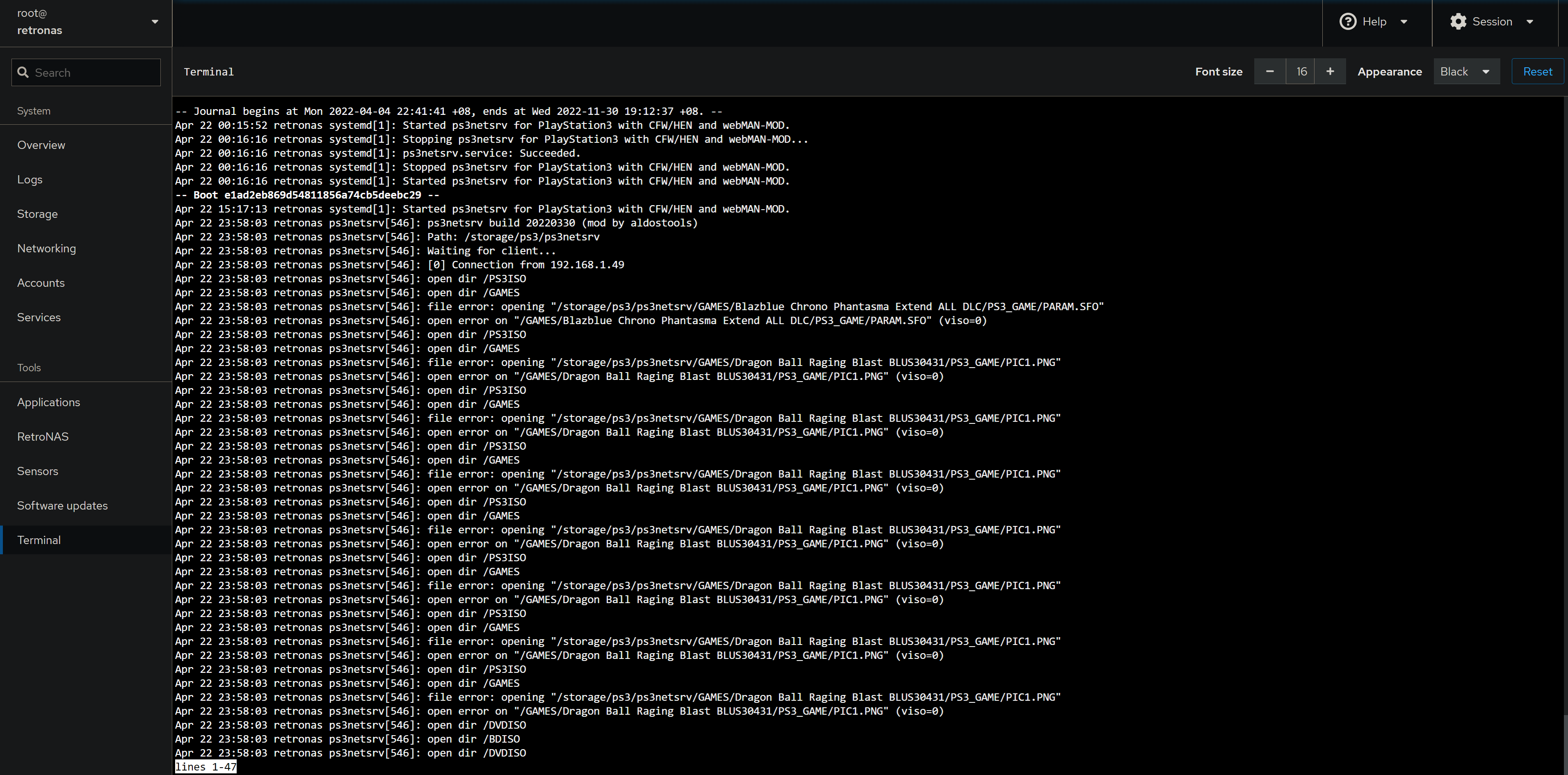Open the Black appearance dropdown

(1466, 71)
